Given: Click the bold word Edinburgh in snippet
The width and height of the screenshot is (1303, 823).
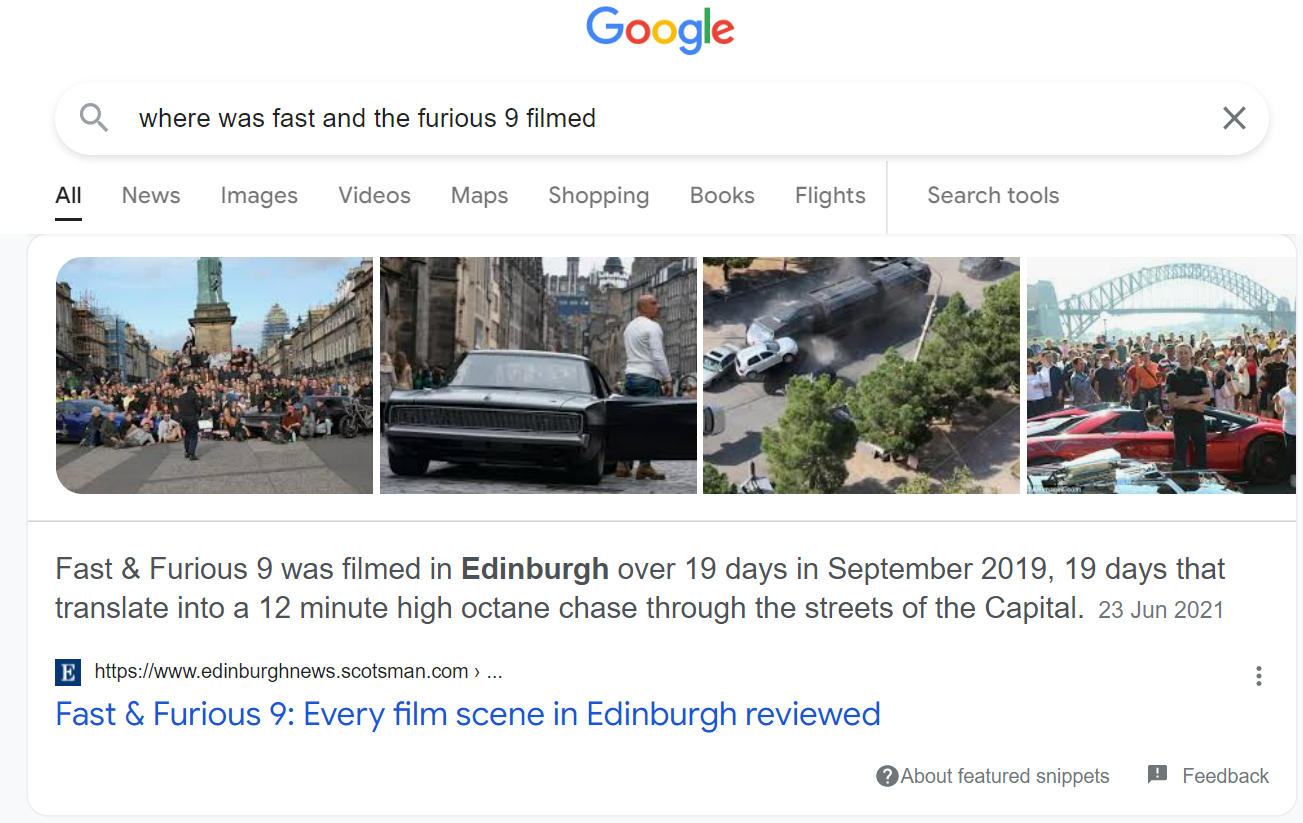Looking at the screenshot, I should coord(535,569).
